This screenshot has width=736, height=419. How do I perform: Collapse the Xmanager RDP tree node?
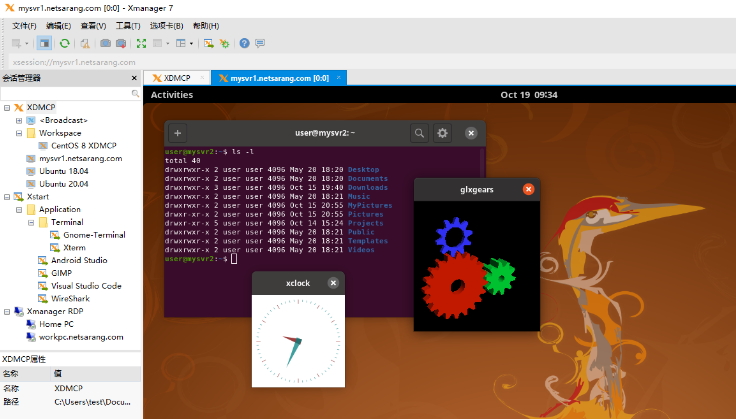pos(7,312)
